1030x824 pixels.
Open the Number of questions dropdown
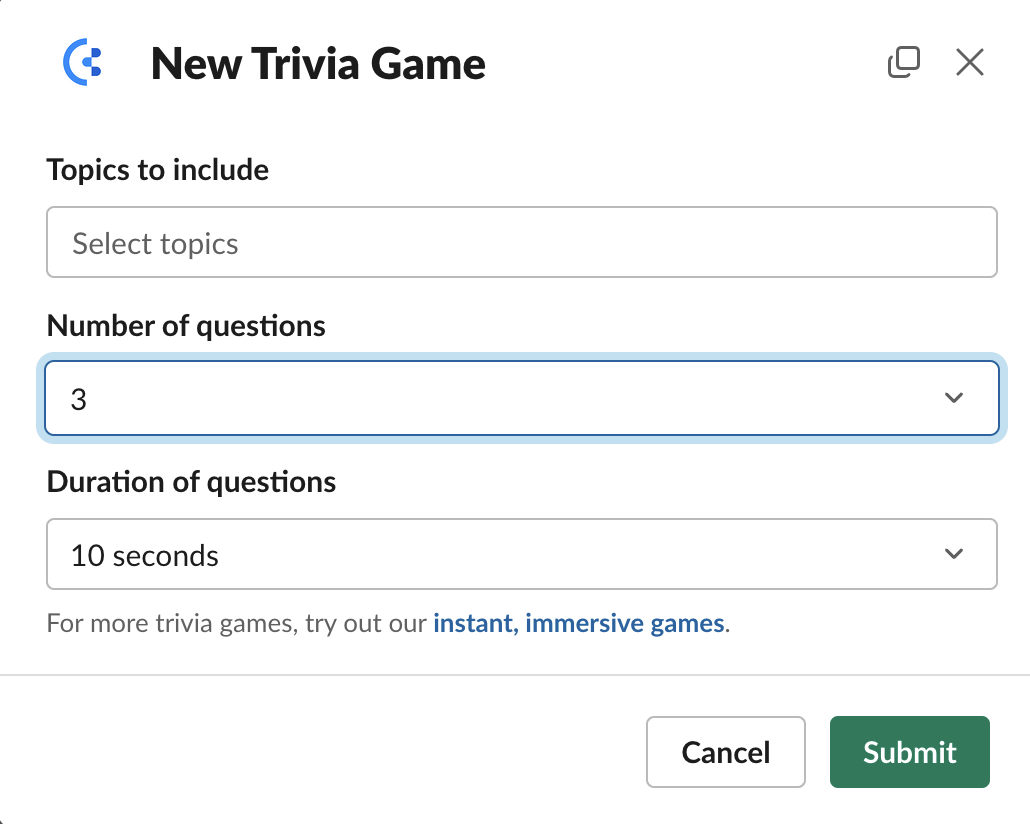522,398
